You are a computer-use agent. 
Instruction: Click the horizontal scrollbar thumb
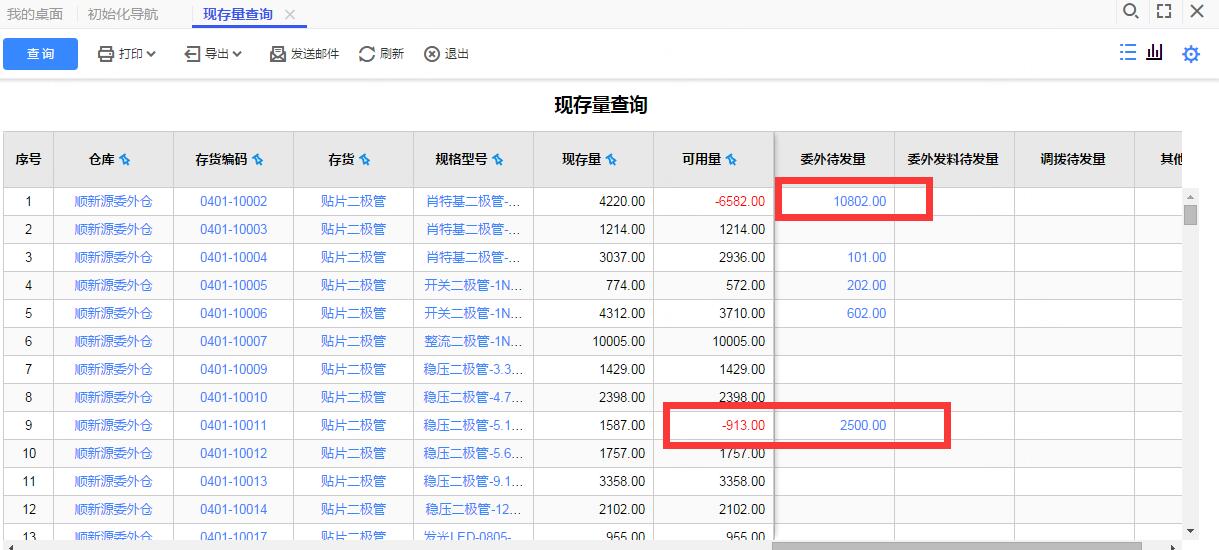tap(956, 546)
